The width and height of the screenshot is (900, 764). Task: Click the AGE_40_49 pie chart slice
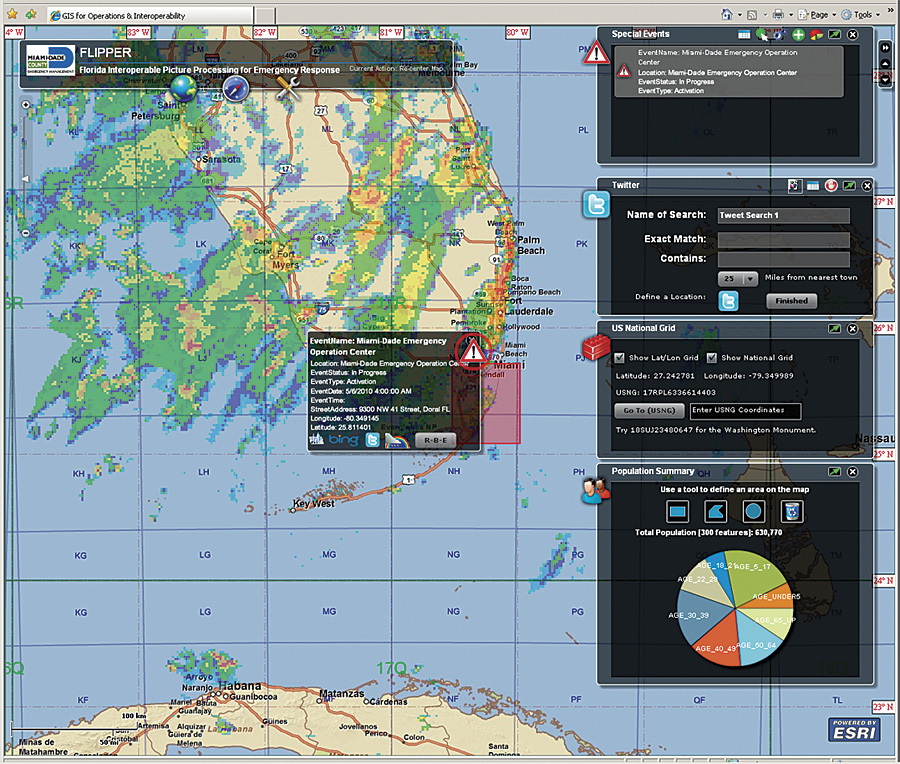[719, 641]
